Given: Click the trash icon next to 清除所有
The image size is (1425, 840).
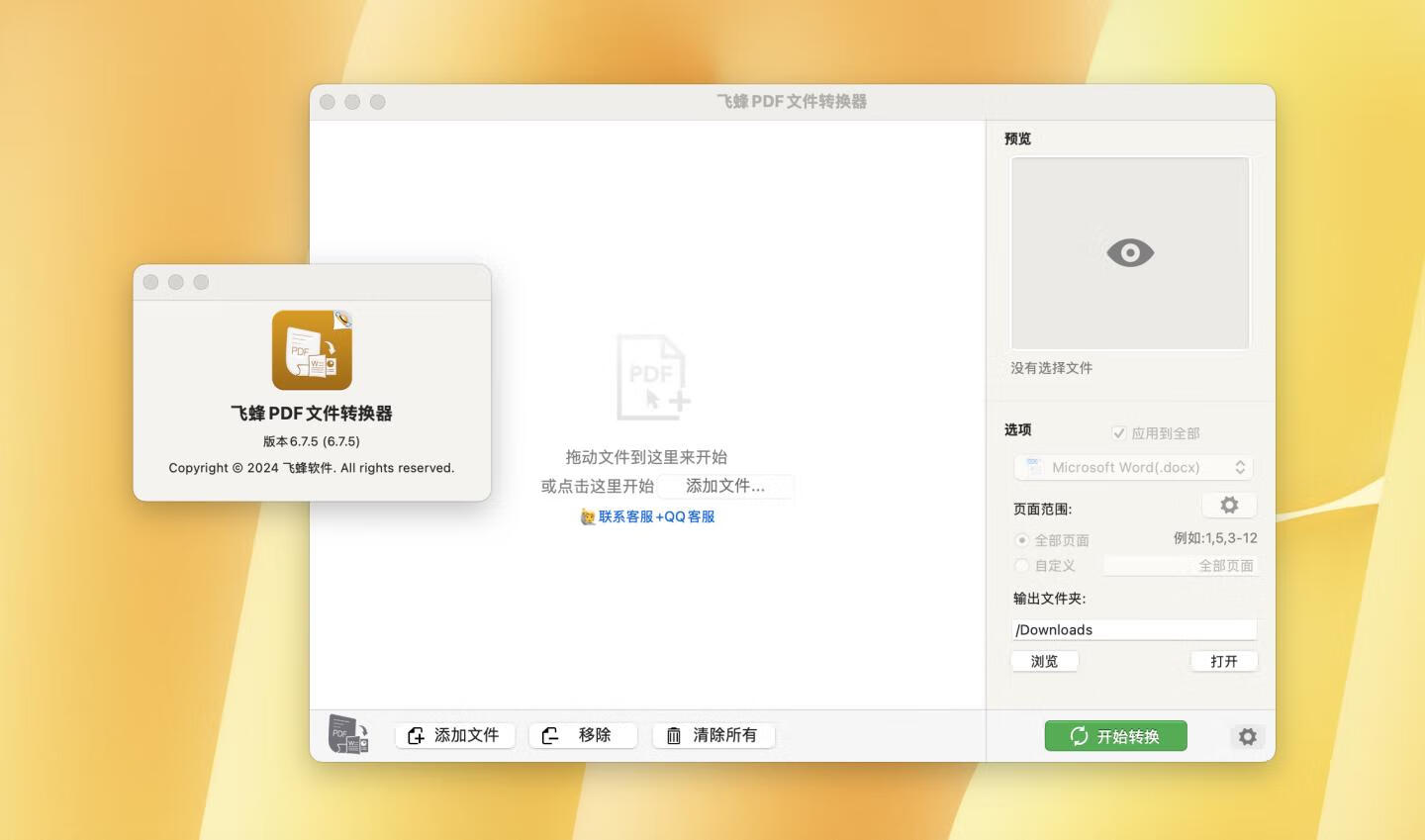Looking at the screenshot, I should [674, 735].
